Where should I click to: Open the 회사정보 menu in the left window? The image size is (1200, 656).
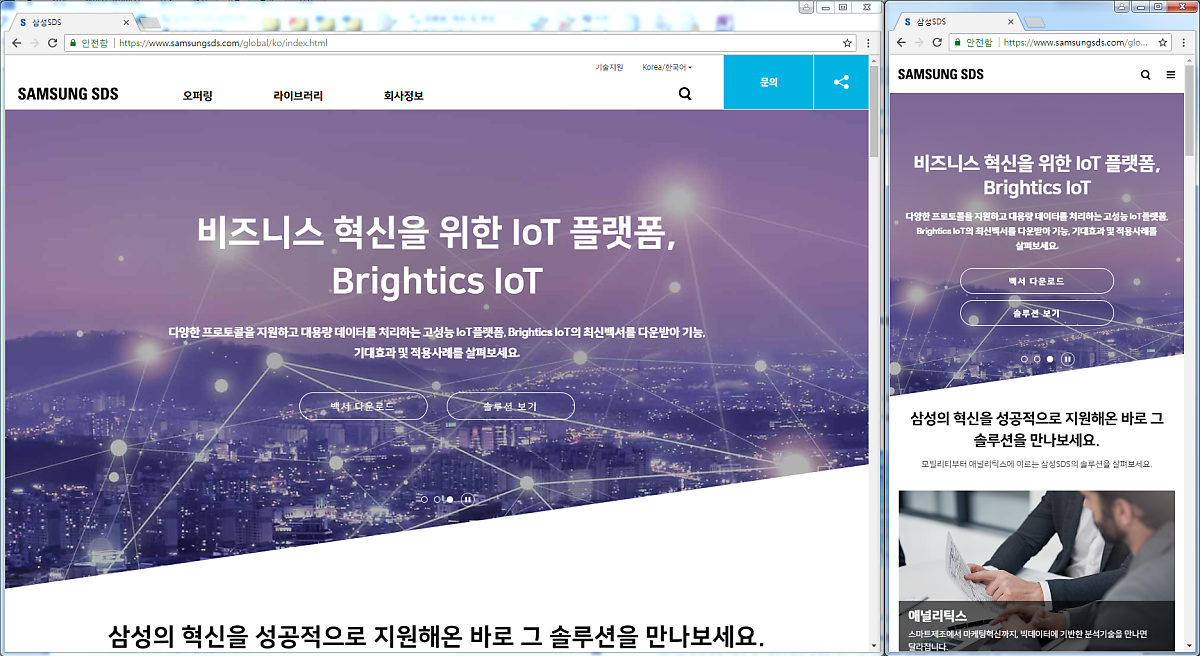tap(403, 96)
